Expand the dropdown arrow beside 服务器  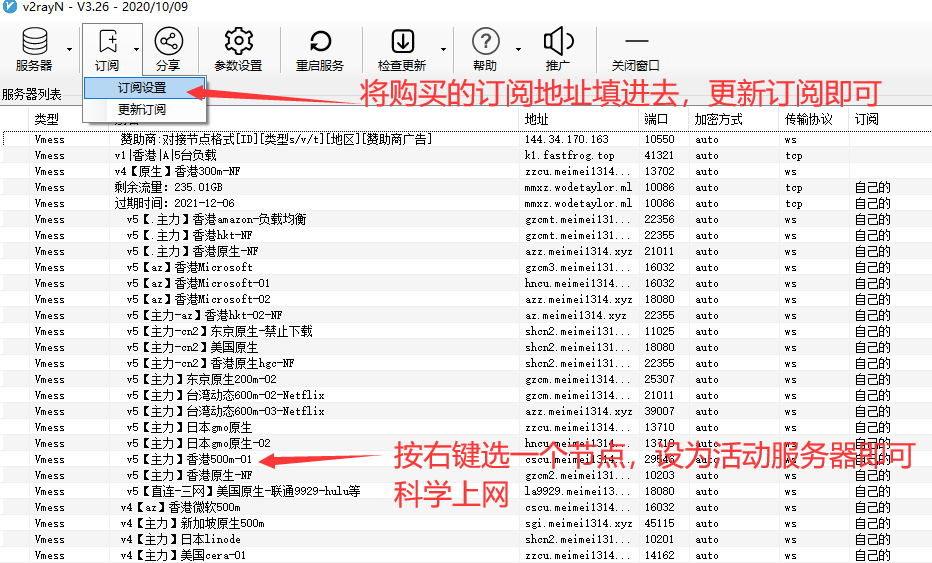(x=69, y=49)
